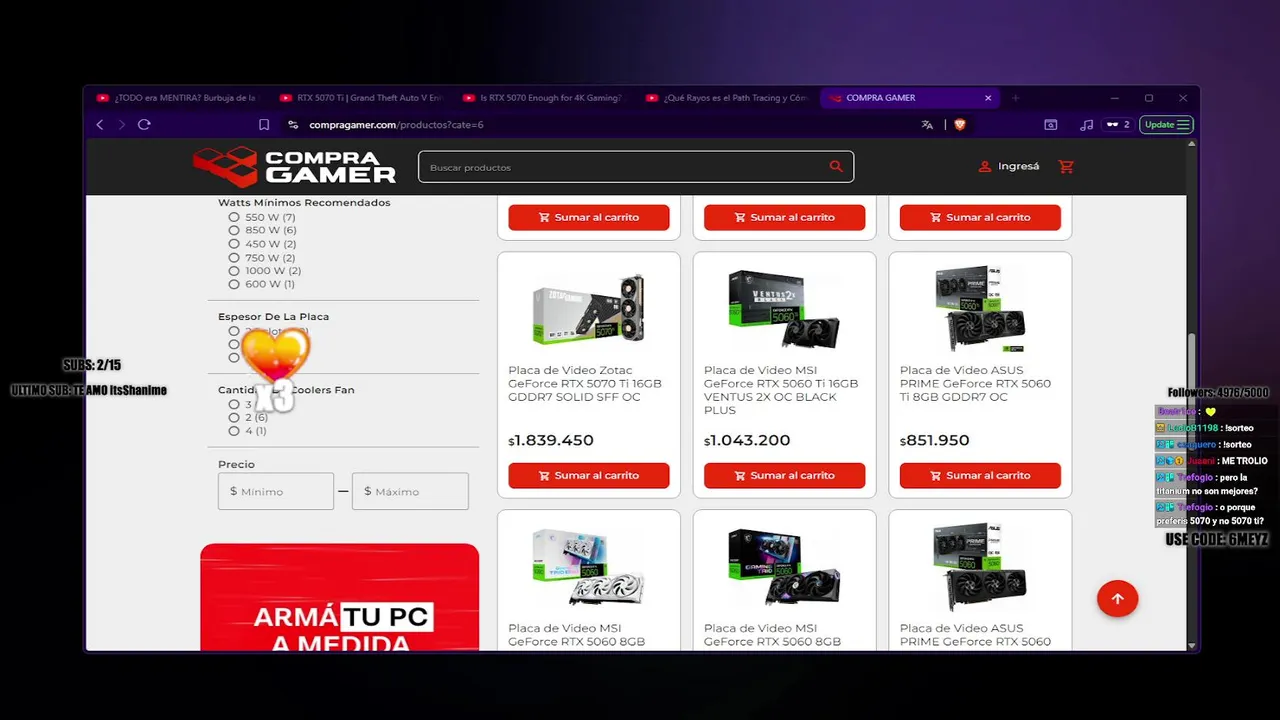Add Zotac RTX 5070 Ti SOLID to cart
The image size is (1280, 720).
point(589,475)
